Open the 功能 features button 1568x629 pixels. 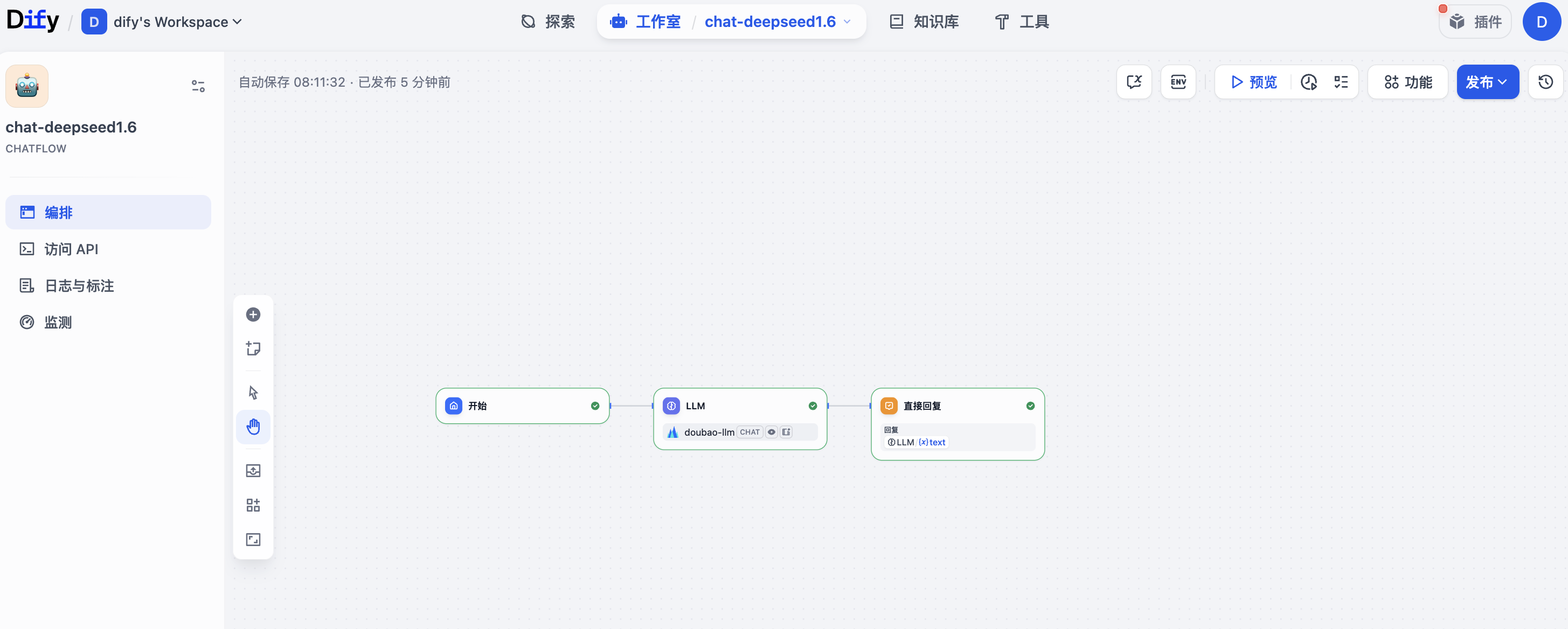1407,82
